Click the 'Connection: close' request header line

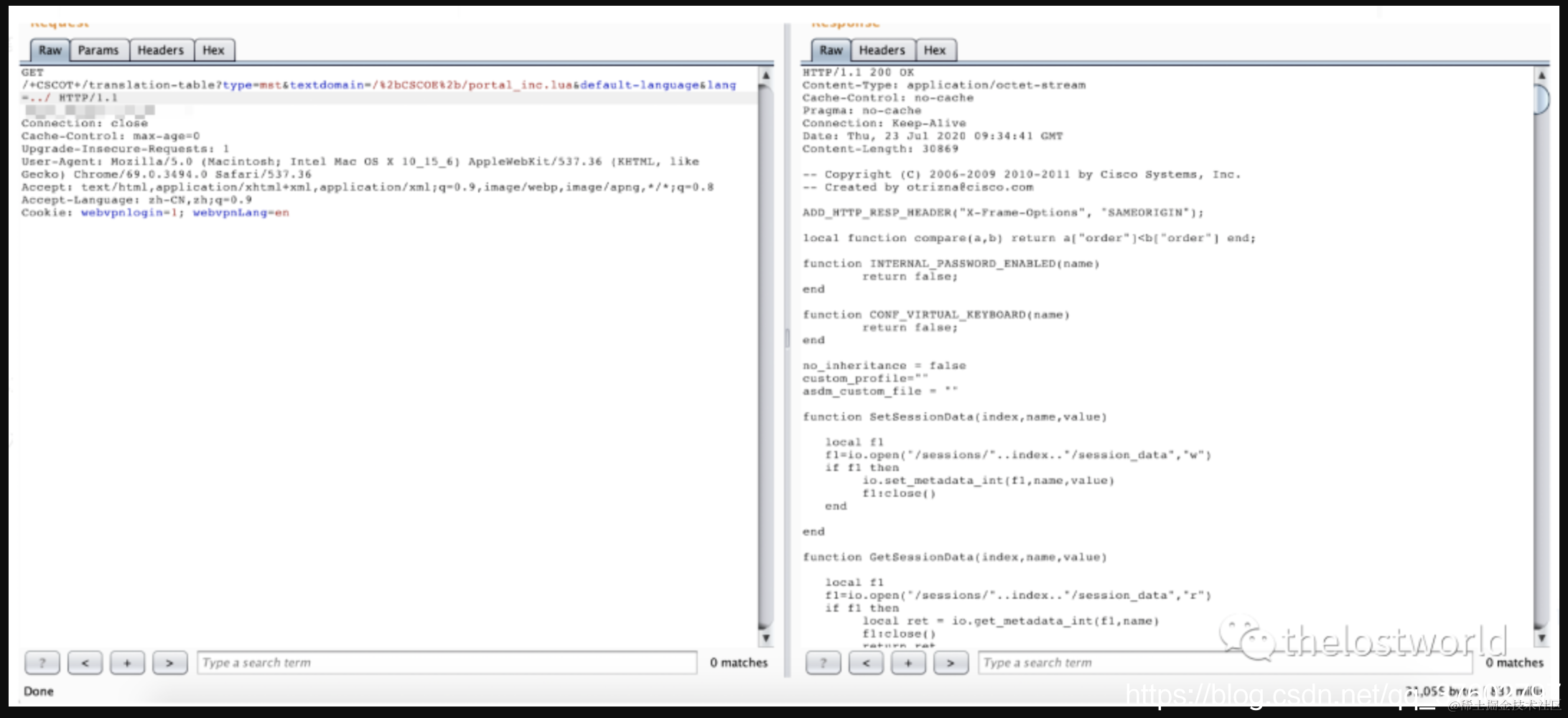pyautogui.click(x=85, y=123)
